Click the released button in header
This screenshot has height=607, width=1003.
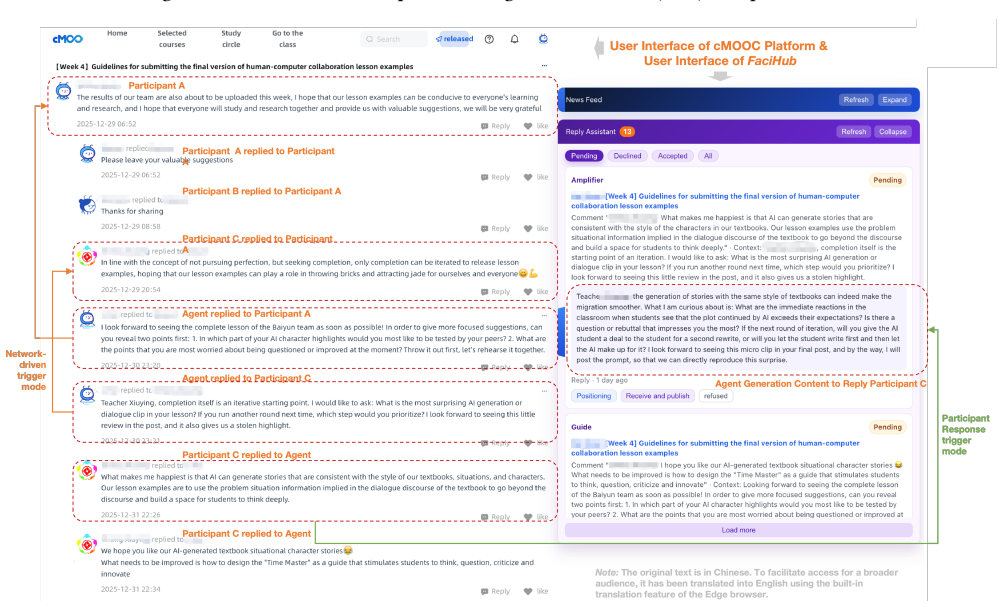coord(454,39)
